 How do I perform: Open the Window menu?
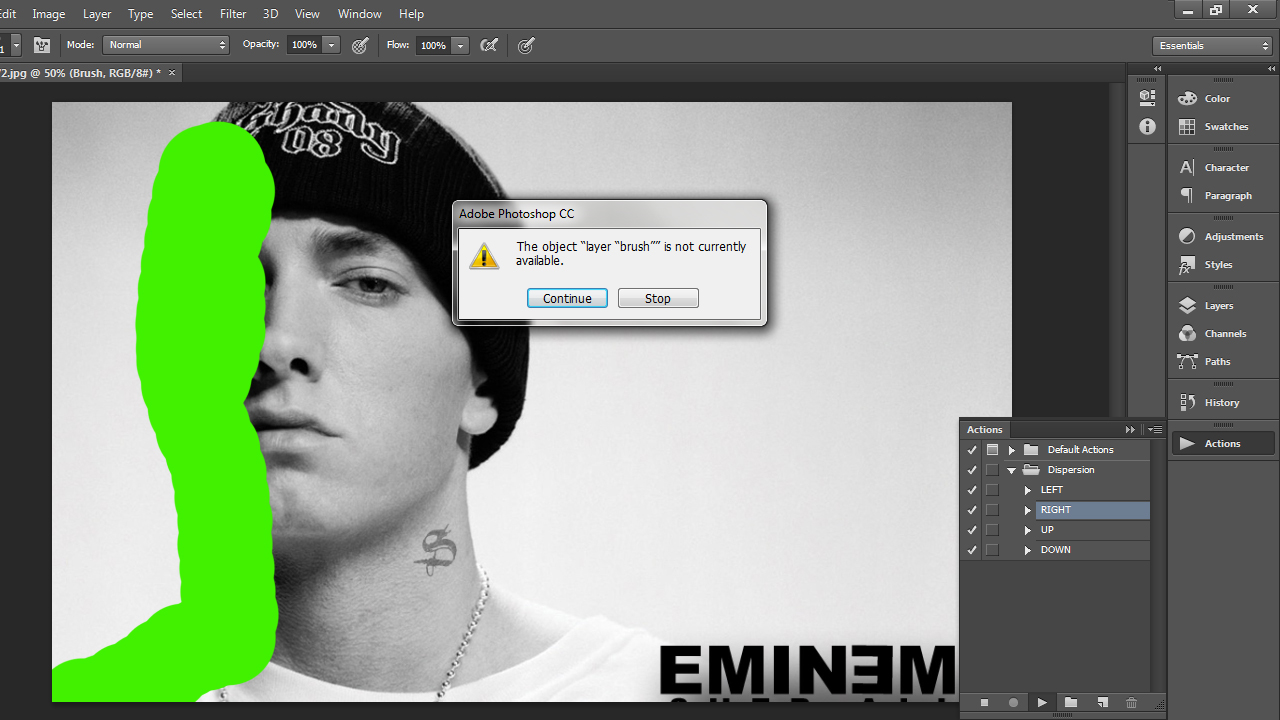(360, 14)
